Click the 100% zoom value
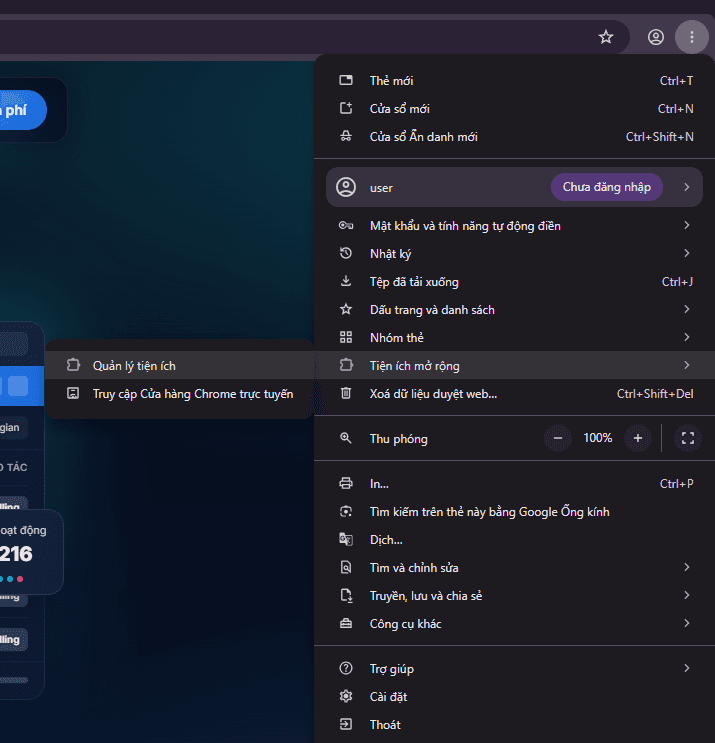Screen dimensions: 715x743 click(597, 437)
